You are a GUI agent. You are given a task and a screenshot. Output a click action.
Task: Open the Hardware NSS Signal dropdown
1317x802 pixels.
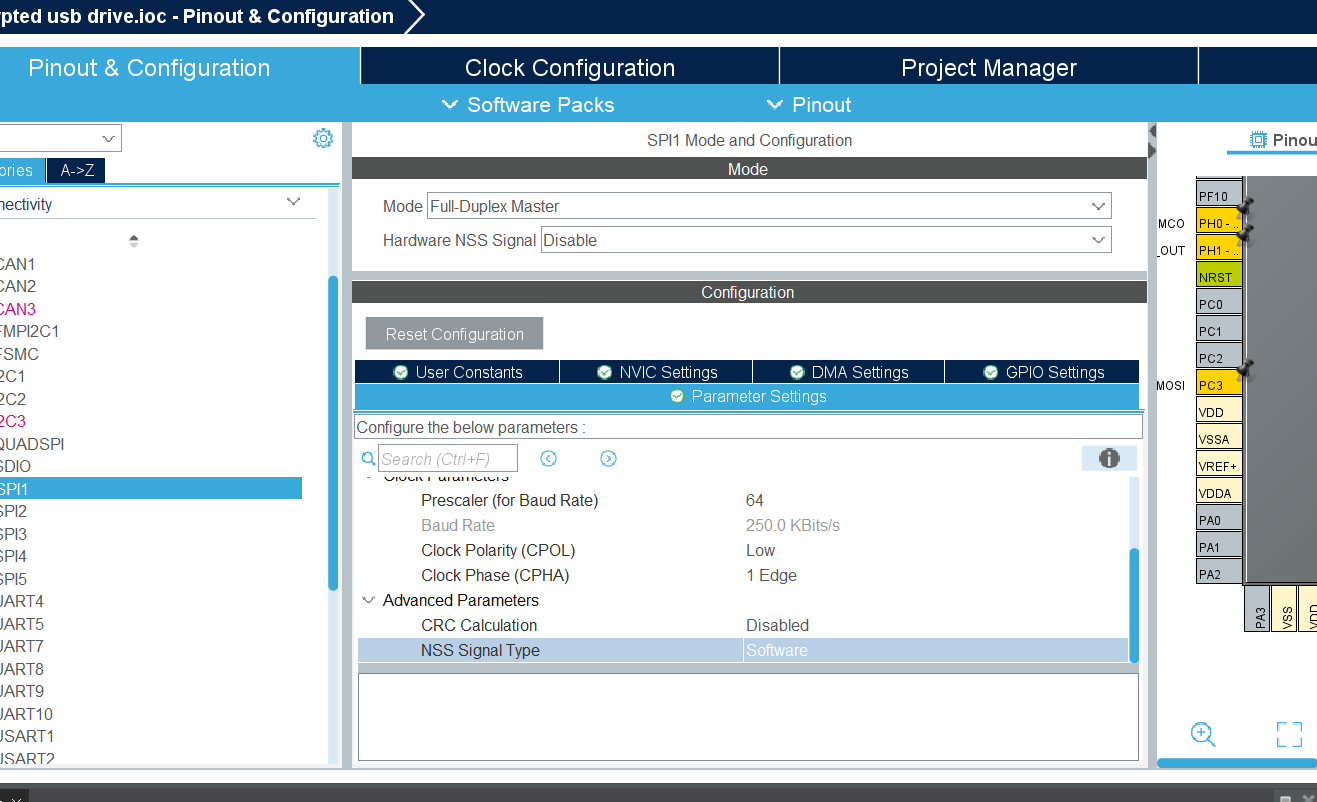(x=825, y=240)
